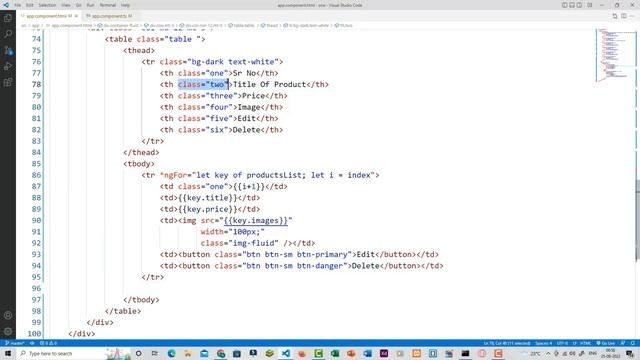This screenshot has width=640, height=360.
Task: Open the Accounts menu in the activity bar
Action: [x=8, y=315]
